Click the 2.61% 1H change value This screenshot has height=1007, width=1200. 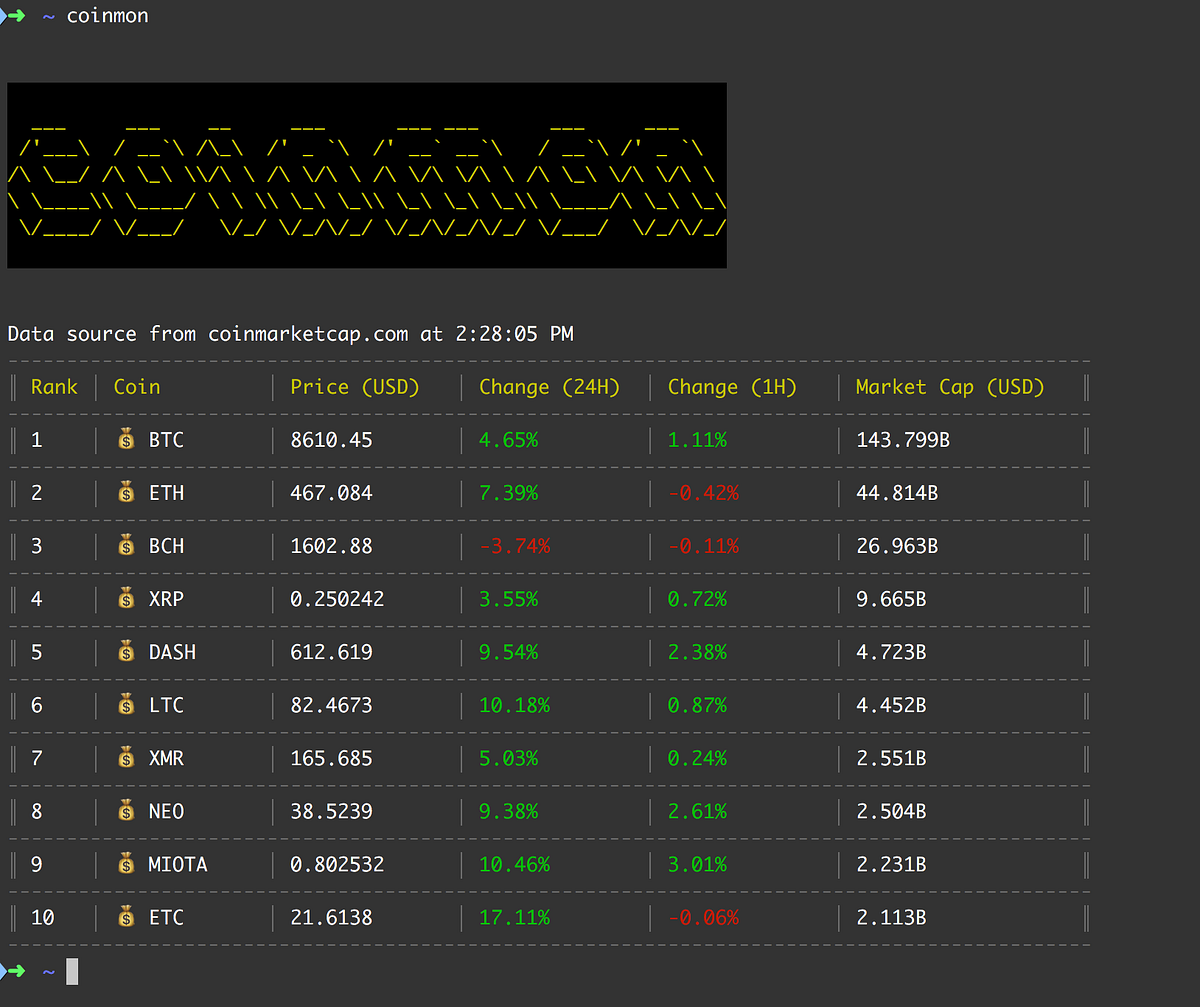[697, 811]
